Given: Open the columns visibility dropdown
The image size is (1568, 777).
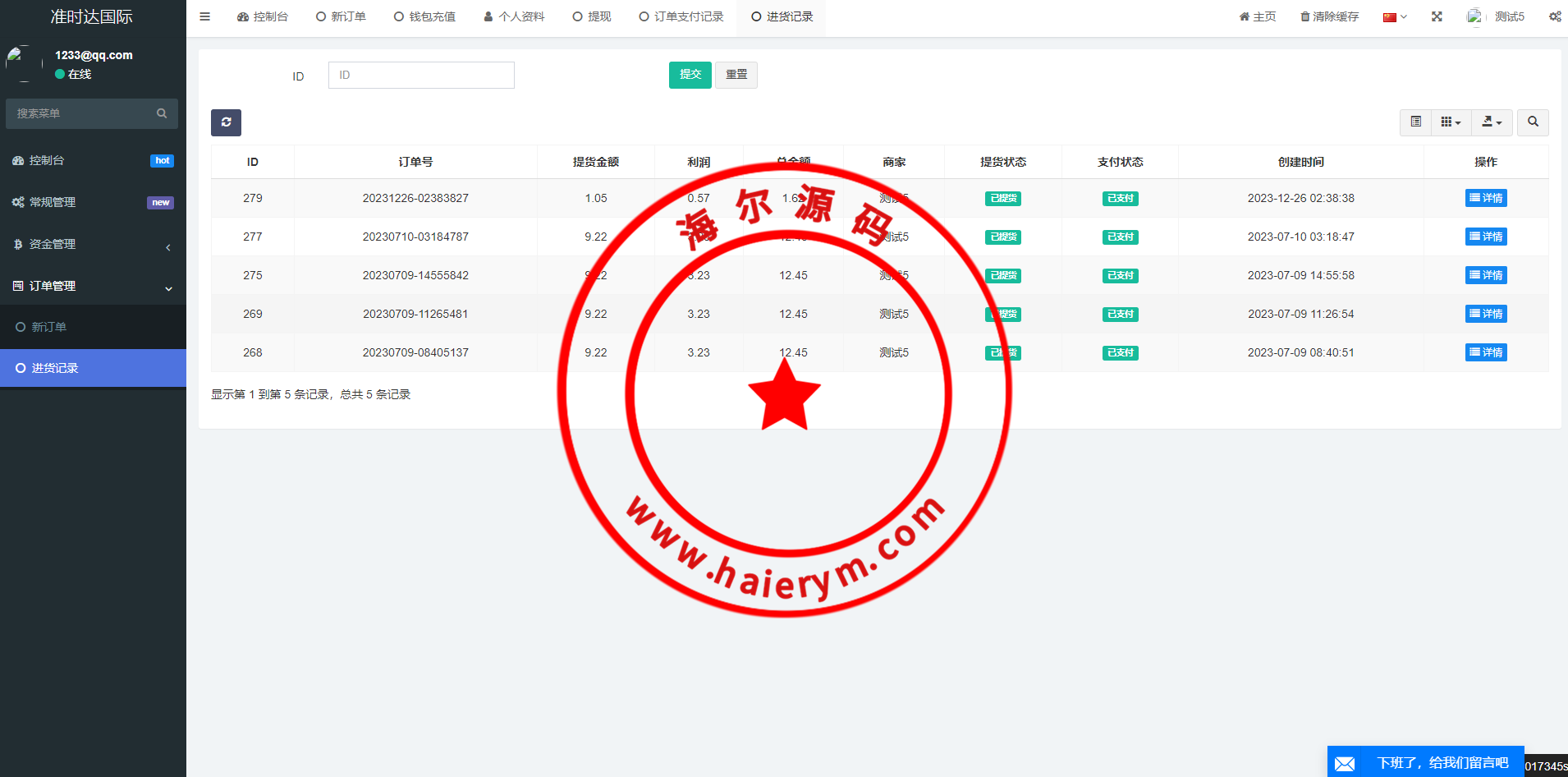Looking at the screenshot, I should pyautogui.click(x=1451, y=122).
